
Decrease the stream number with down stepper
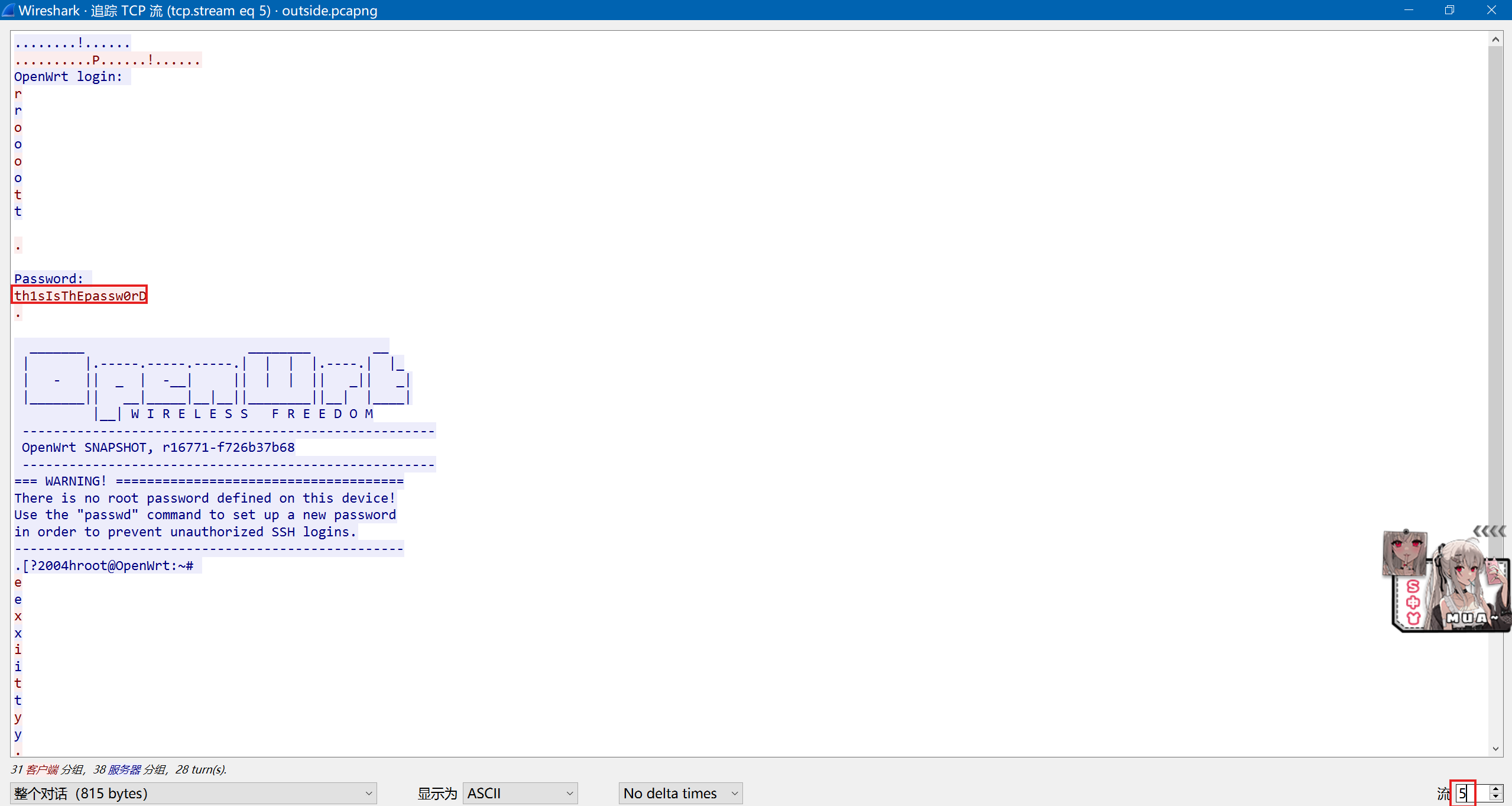click(x=1496, y=797)
